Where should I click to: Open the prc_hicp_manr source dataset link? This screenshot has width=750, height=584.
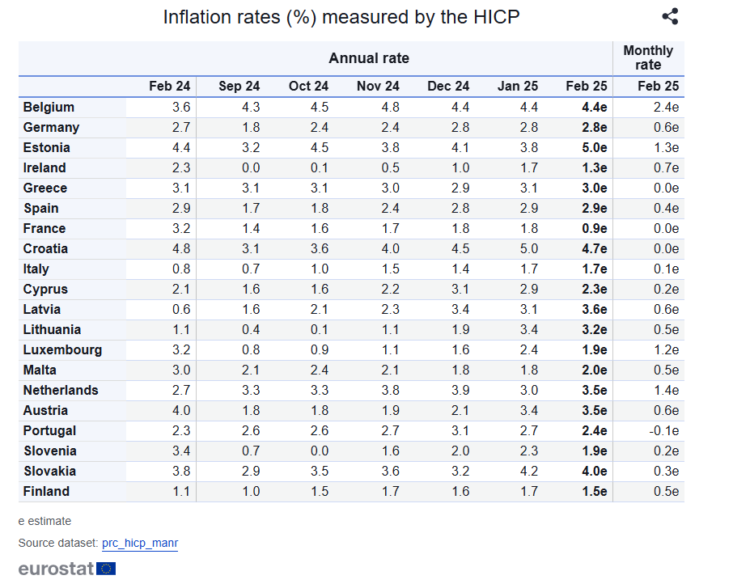139,543
